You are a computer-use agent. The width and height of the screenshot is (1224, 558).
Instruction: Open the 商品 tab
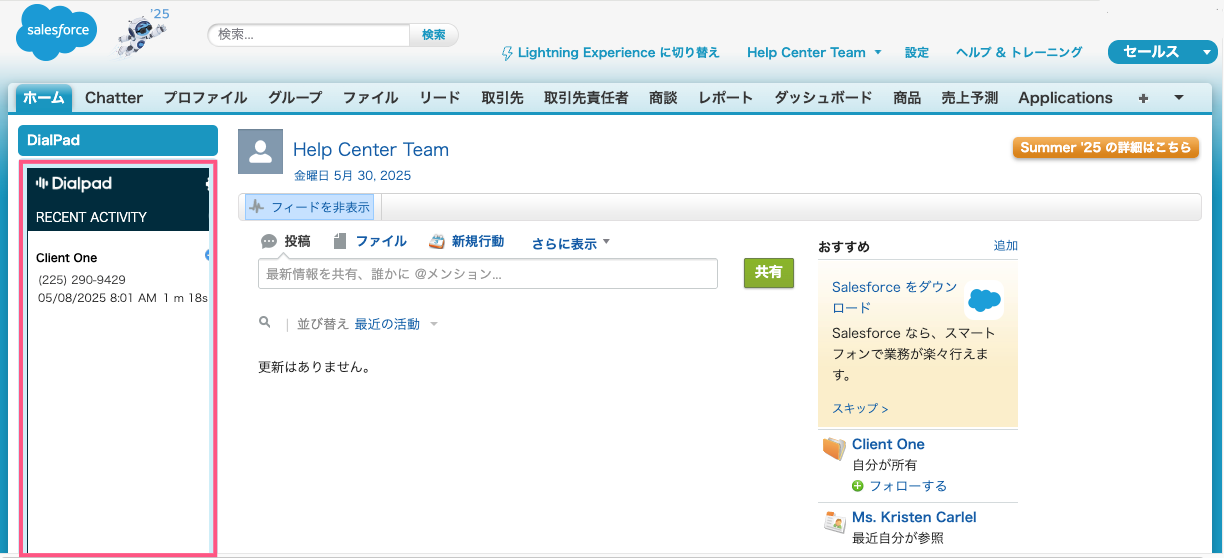(907, 98)
